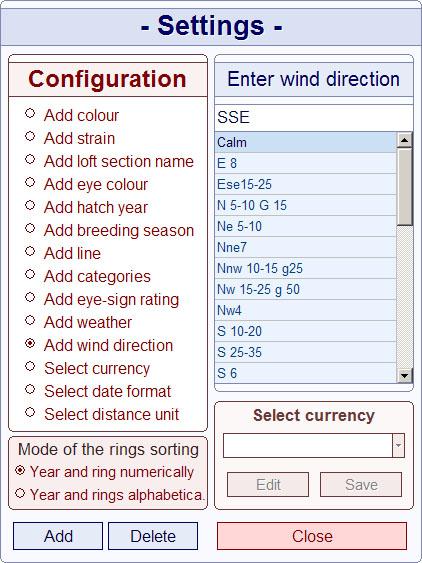Choose Add categories option

30,274
